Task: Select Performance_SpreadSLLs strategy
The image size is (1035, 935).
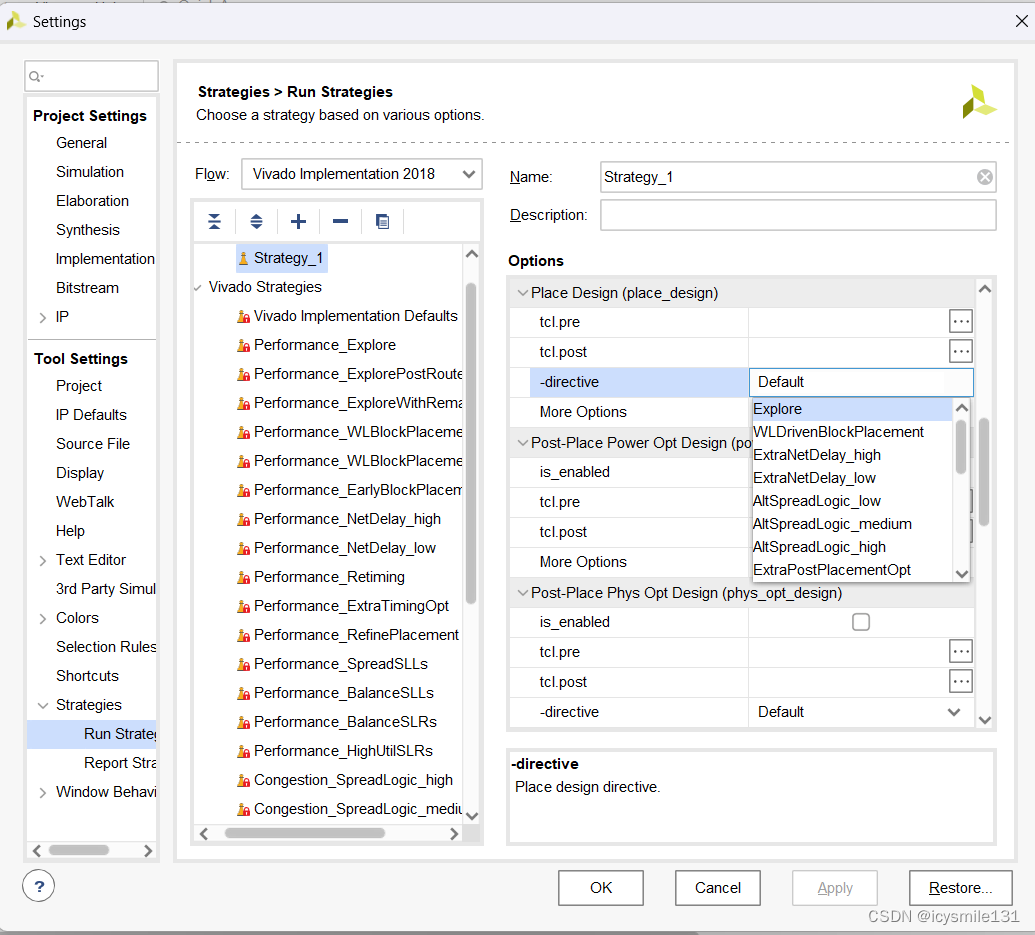Action: 341,664
